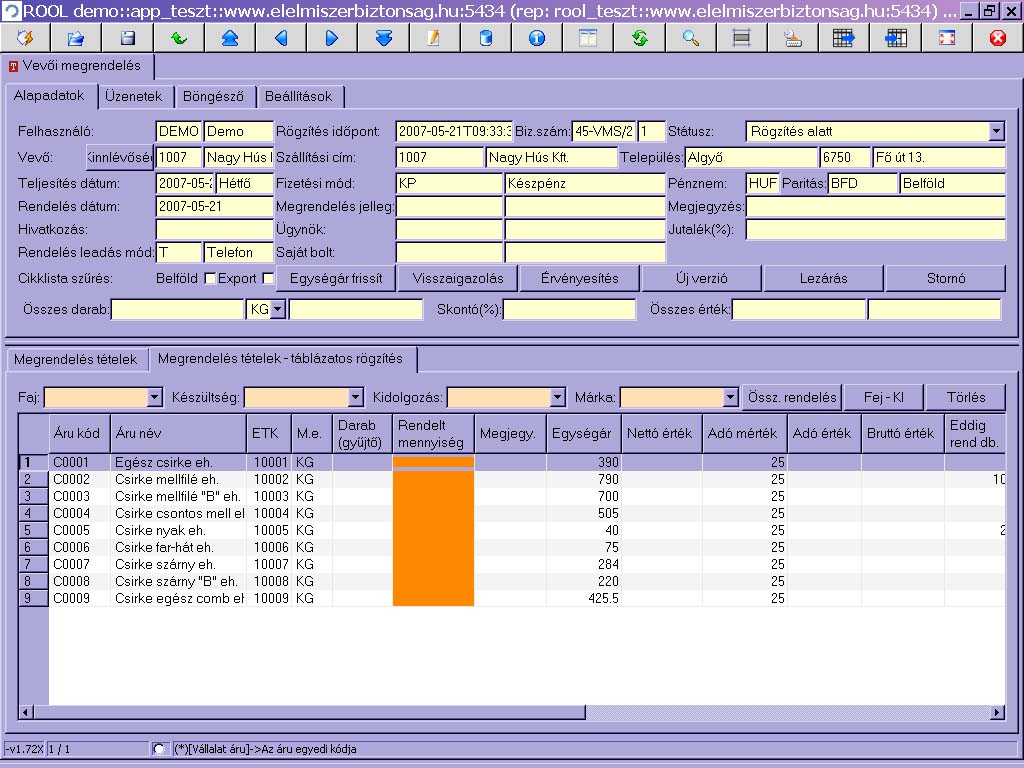This screenshot has width=1024, height=768.
Task: Click the table's horizontal scrollbar right arrow
Action: (996, 713)
